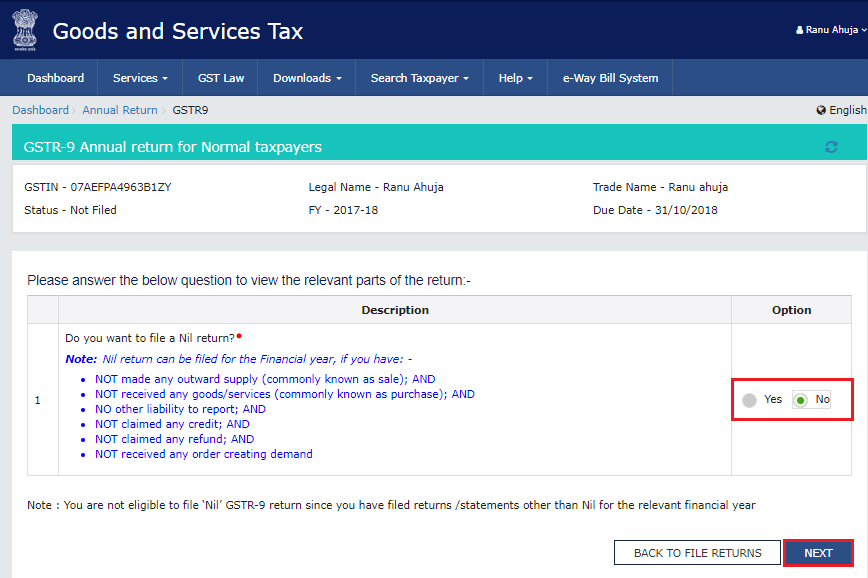Click the GSTR9 breadcrumb text

coord(190,110)
